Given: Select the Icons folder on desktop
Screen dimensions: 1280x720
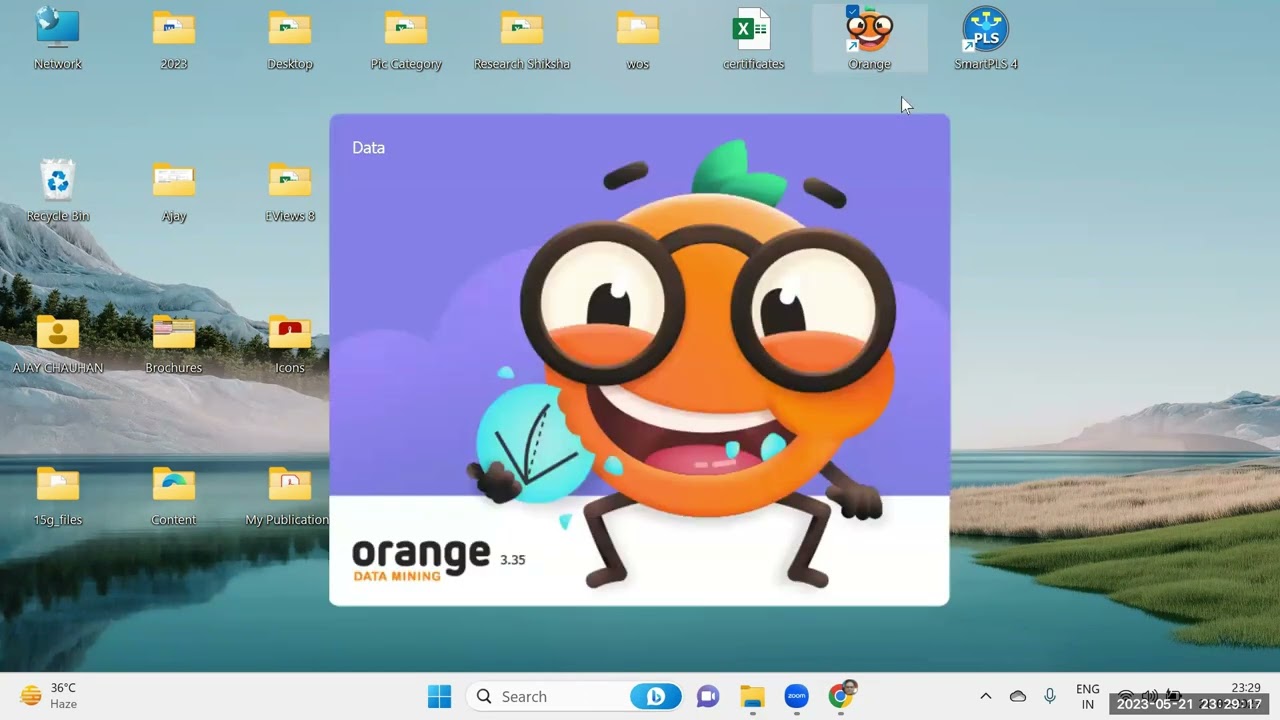Looking at the screenshot, I should pyautogui.click(x=290, y=343).
